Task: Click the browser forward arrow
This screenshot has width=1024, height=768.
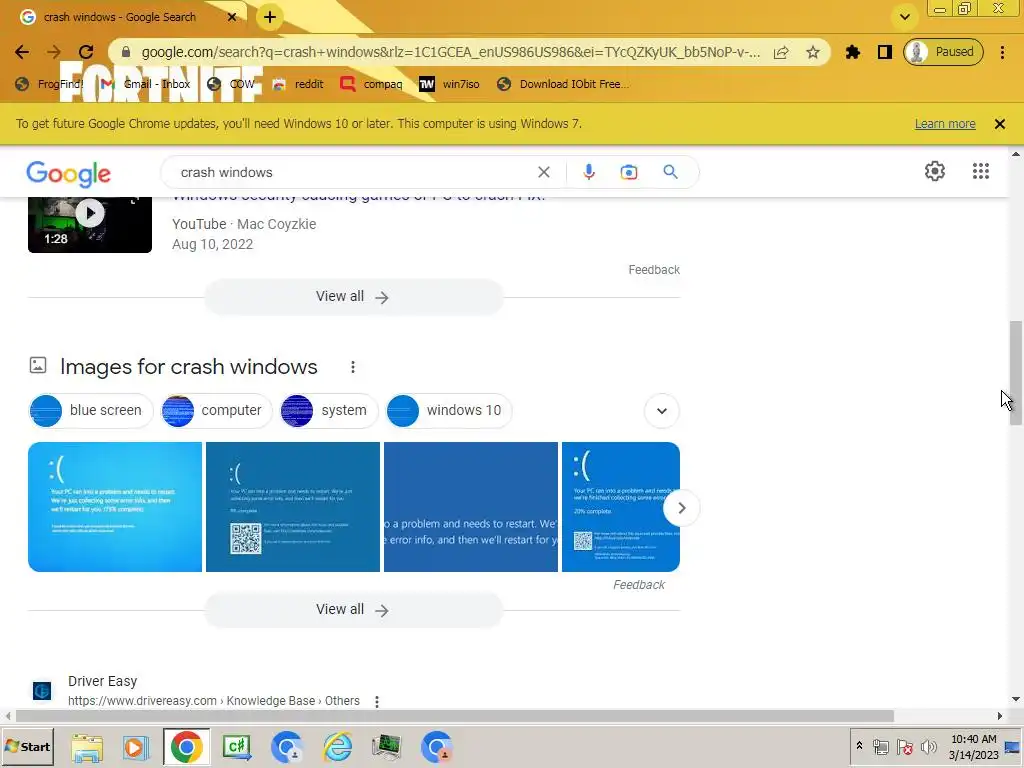Action: tap(54, 52)
